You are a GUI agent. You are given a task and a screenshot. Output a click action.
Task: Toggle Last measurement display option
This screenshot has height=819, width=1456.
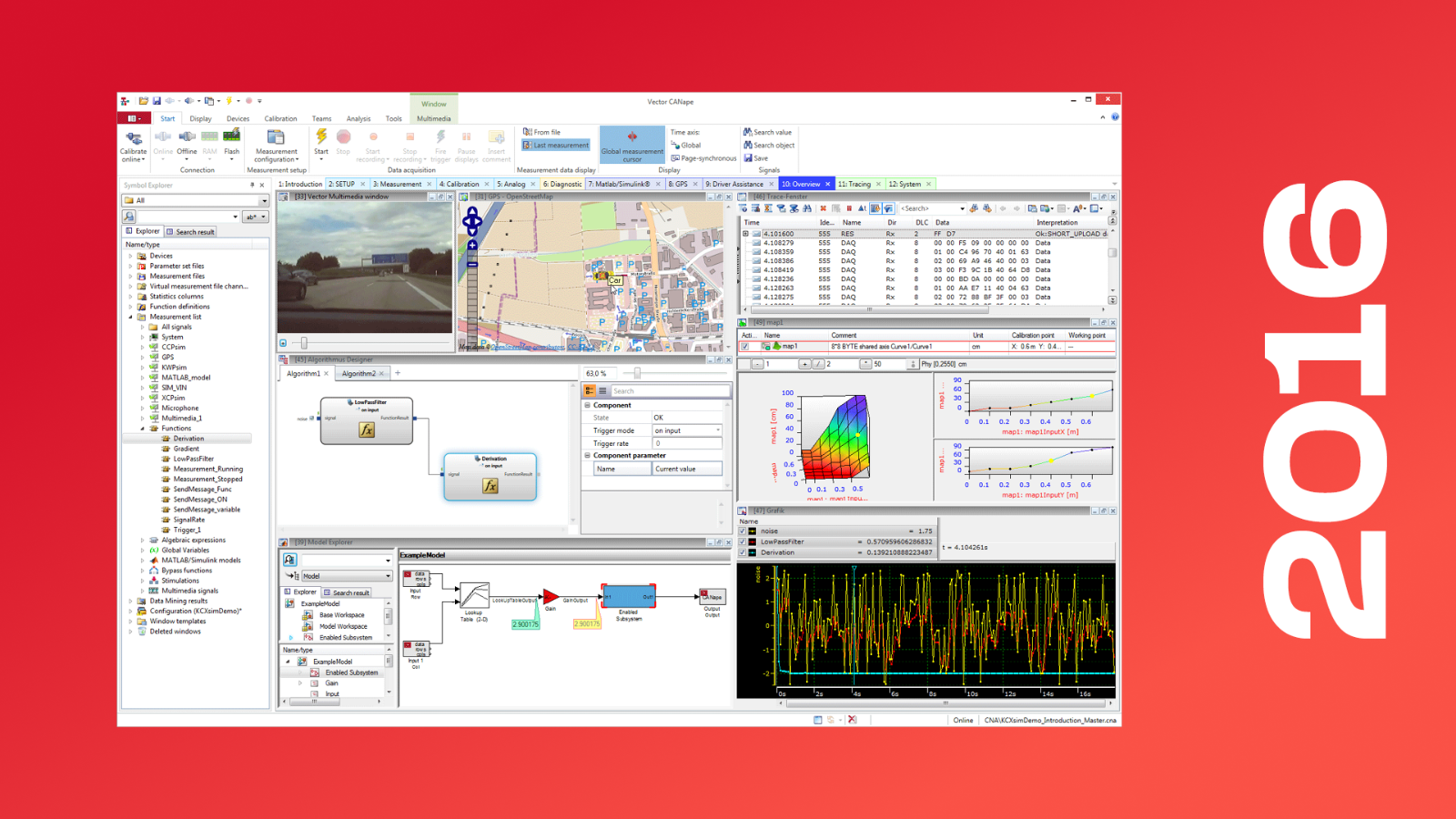[x=556, y=146]
